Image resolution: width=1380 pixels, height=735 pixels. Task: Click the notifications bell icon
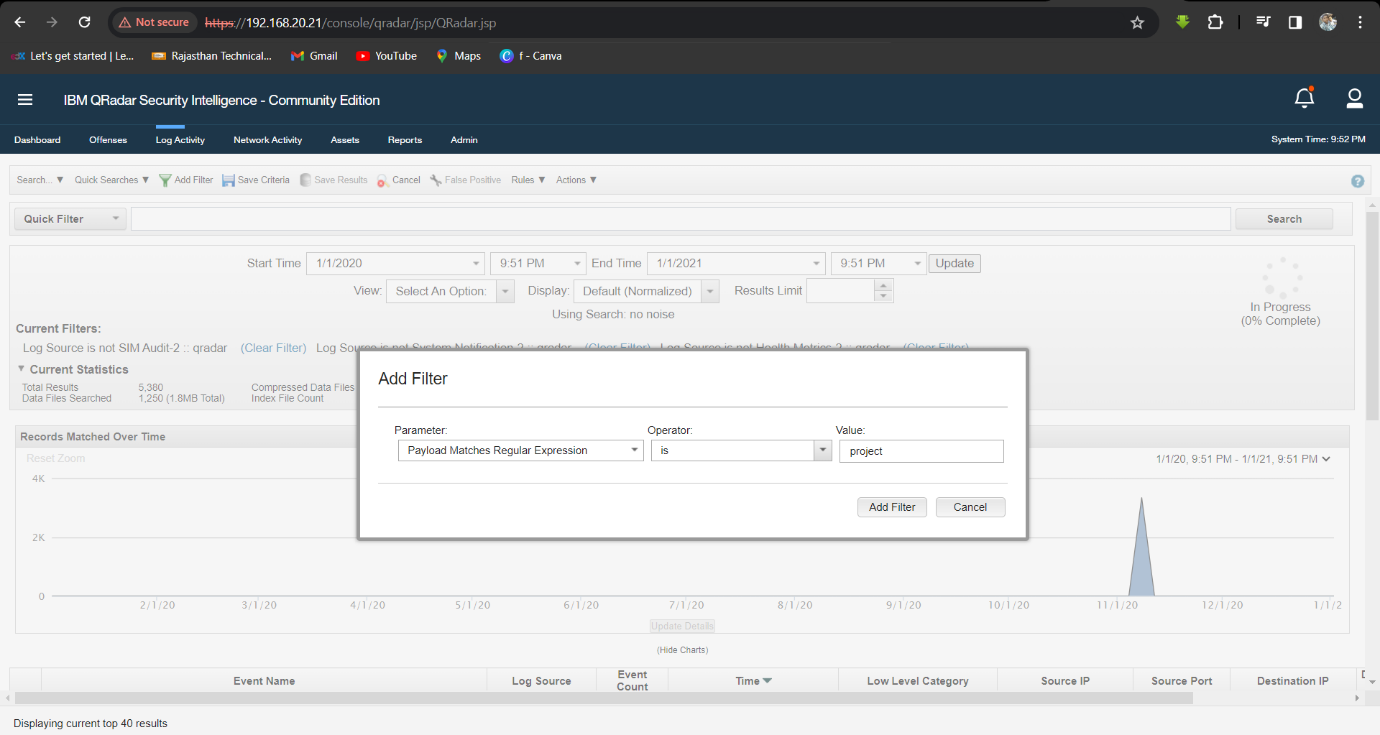point(1304,98)
